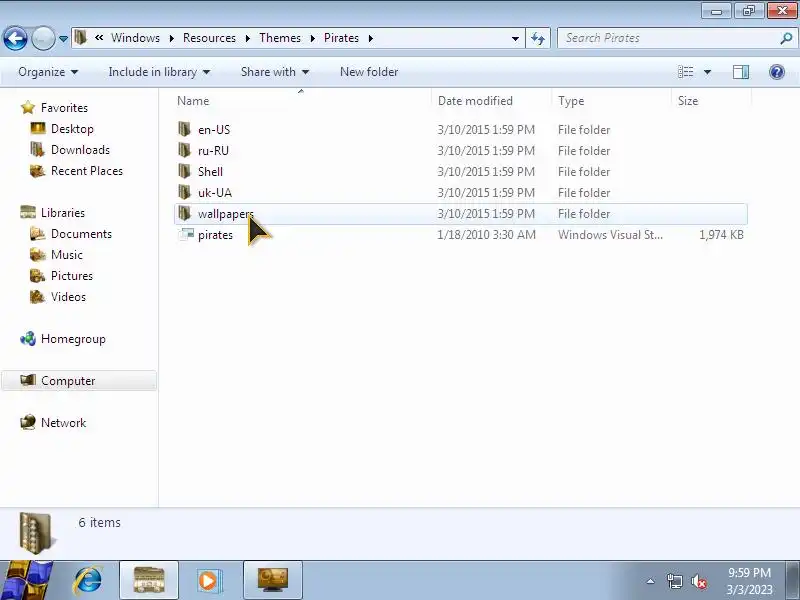The height and width of the screenshot is (600, 800).
Task: Select Libraries in the navigation pane
Action: pyautogui.click(x=63, y=212)
